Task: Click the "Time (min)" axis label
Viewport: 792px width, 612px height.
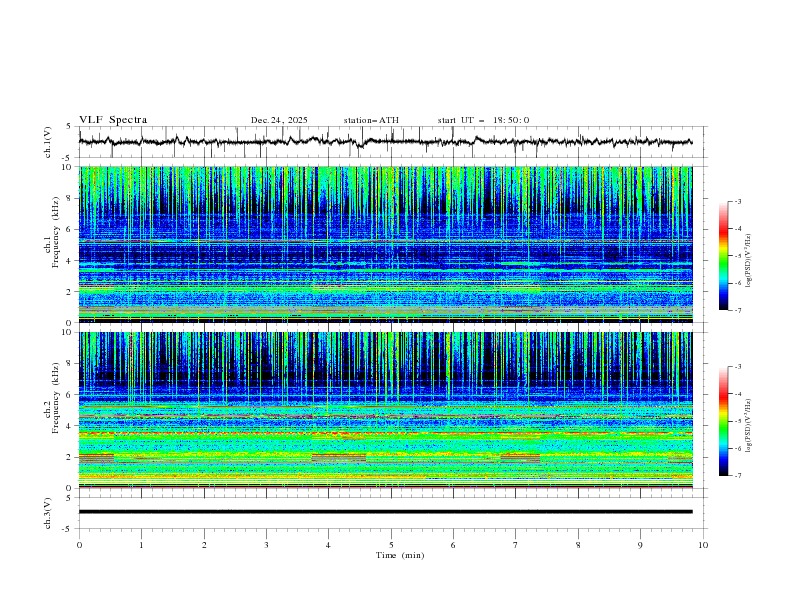Action: click(400, 555)
